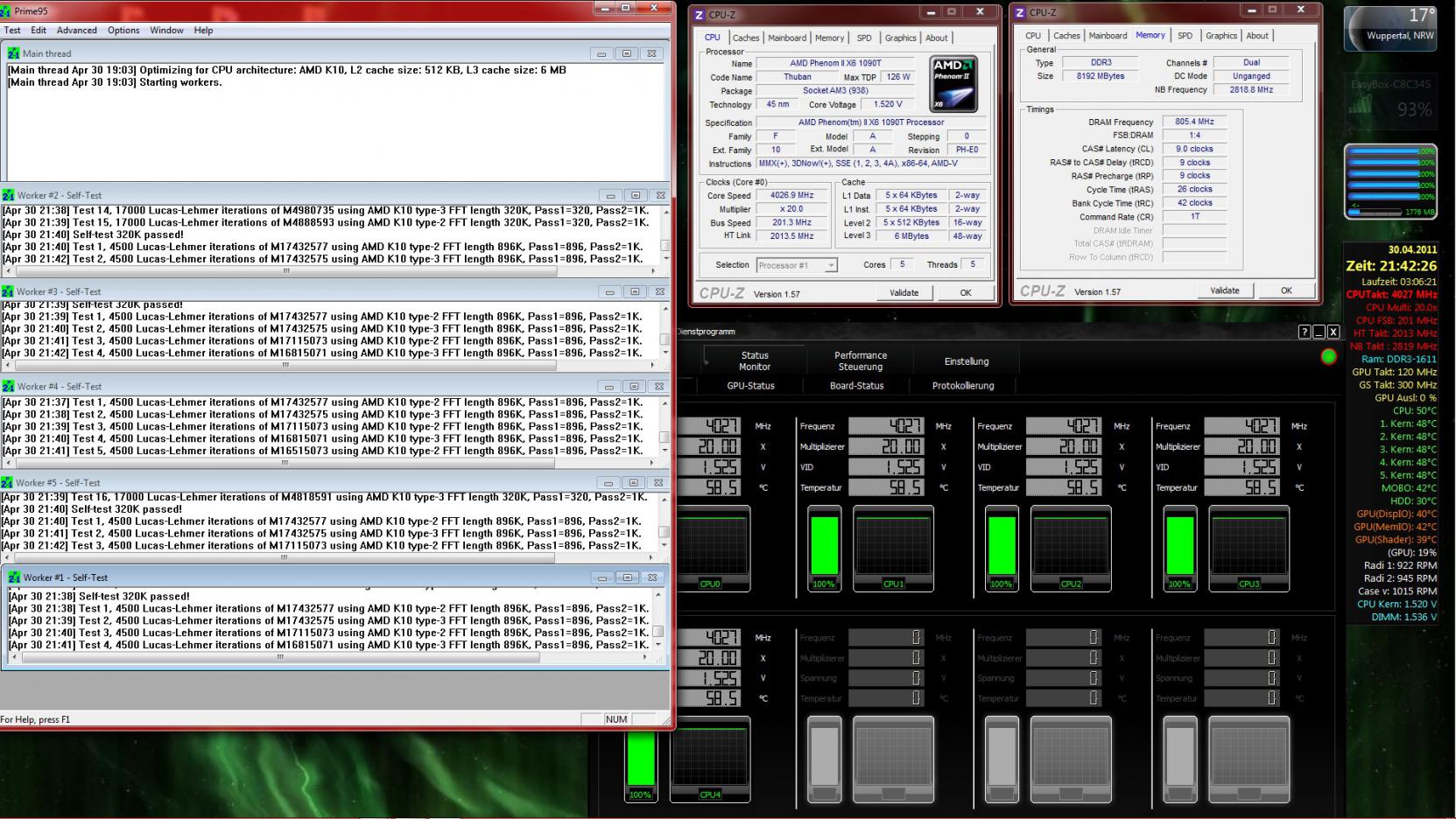Click the wireless signal gadget showing 93%
1456x819 pixels.
[x=1390, y=101]
